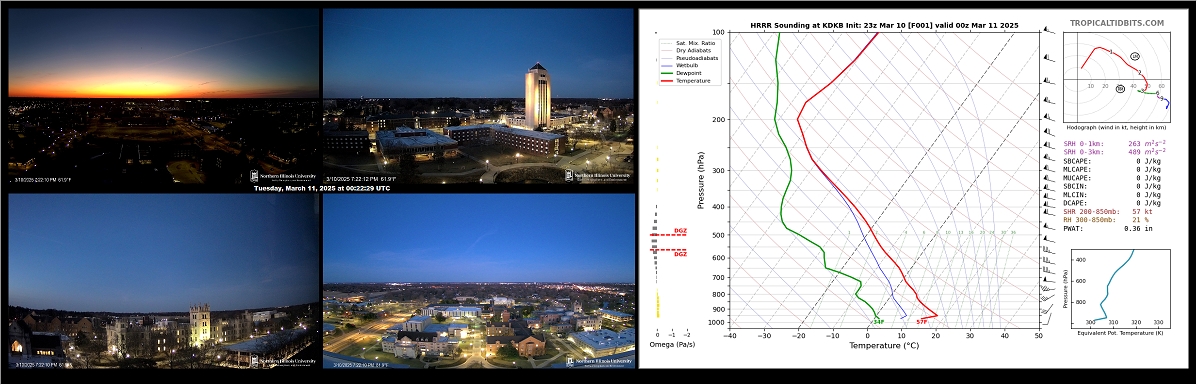Screen dimensions: 1197x385
Task: Click the Northern Illinois University logo on tower view
Action: 598,175
